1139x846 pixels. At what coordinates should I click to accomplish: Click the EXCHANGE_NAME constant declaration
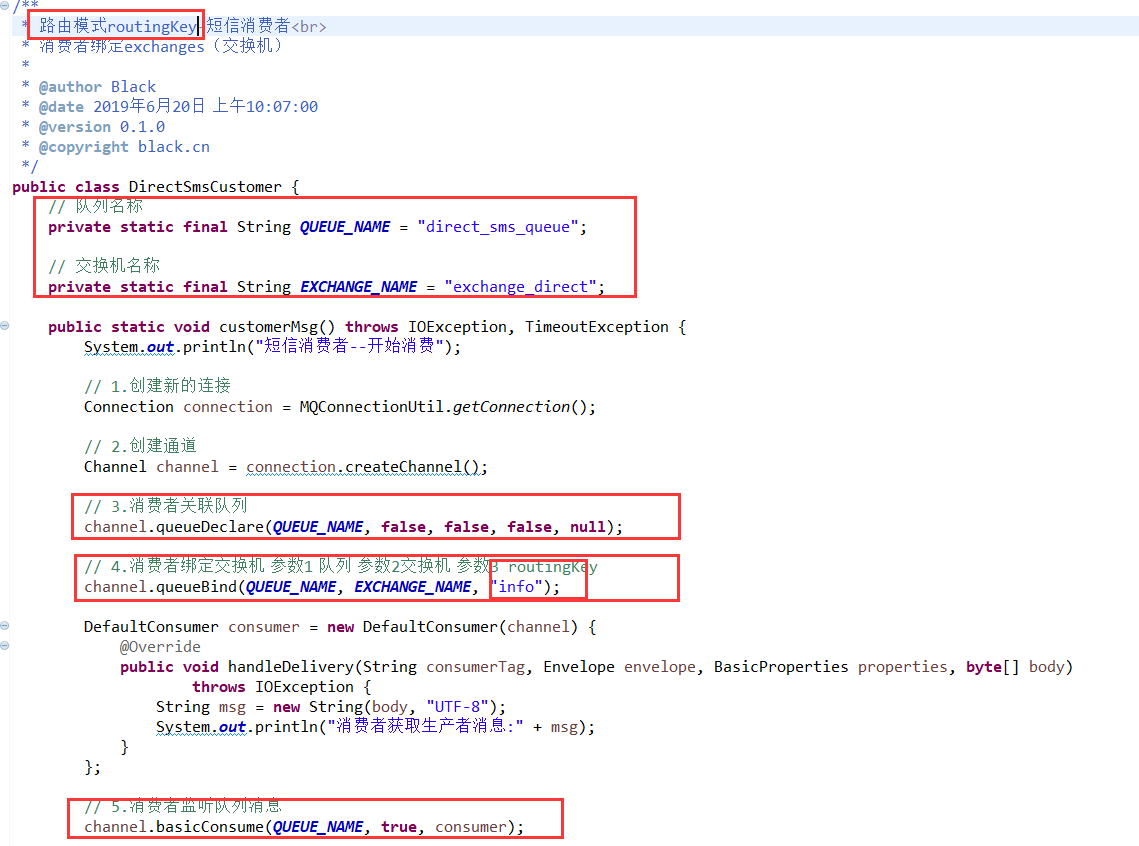[x=358, y=286]
